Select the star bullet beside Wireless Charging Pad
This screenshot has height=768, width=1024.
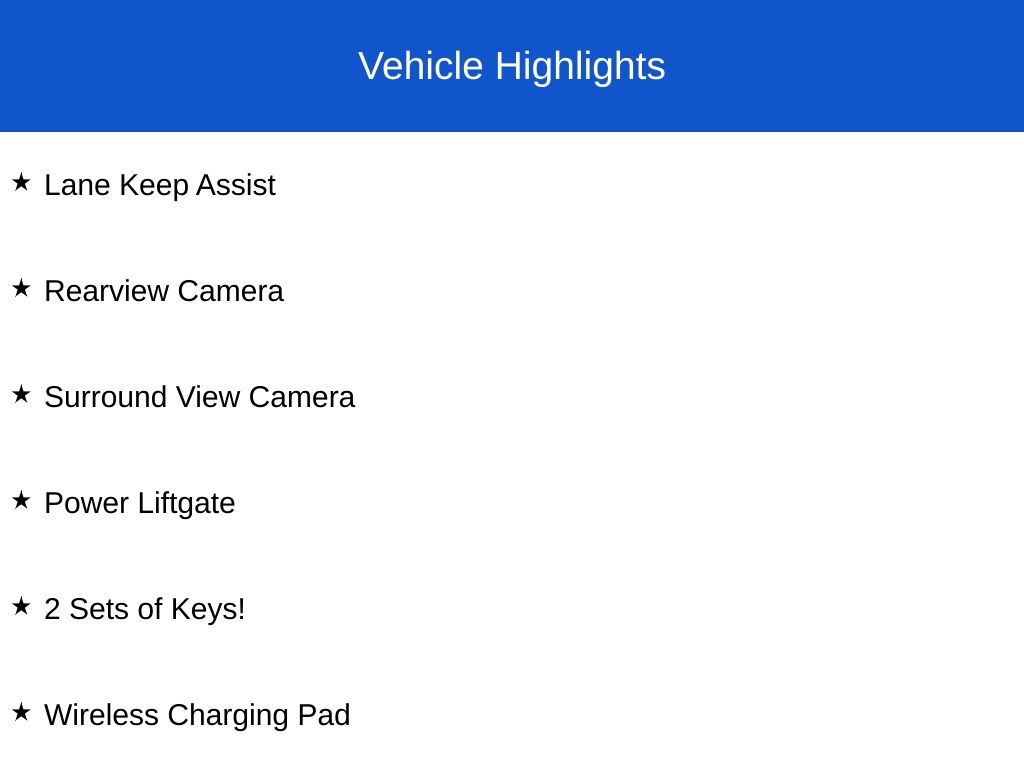(21, 712)
